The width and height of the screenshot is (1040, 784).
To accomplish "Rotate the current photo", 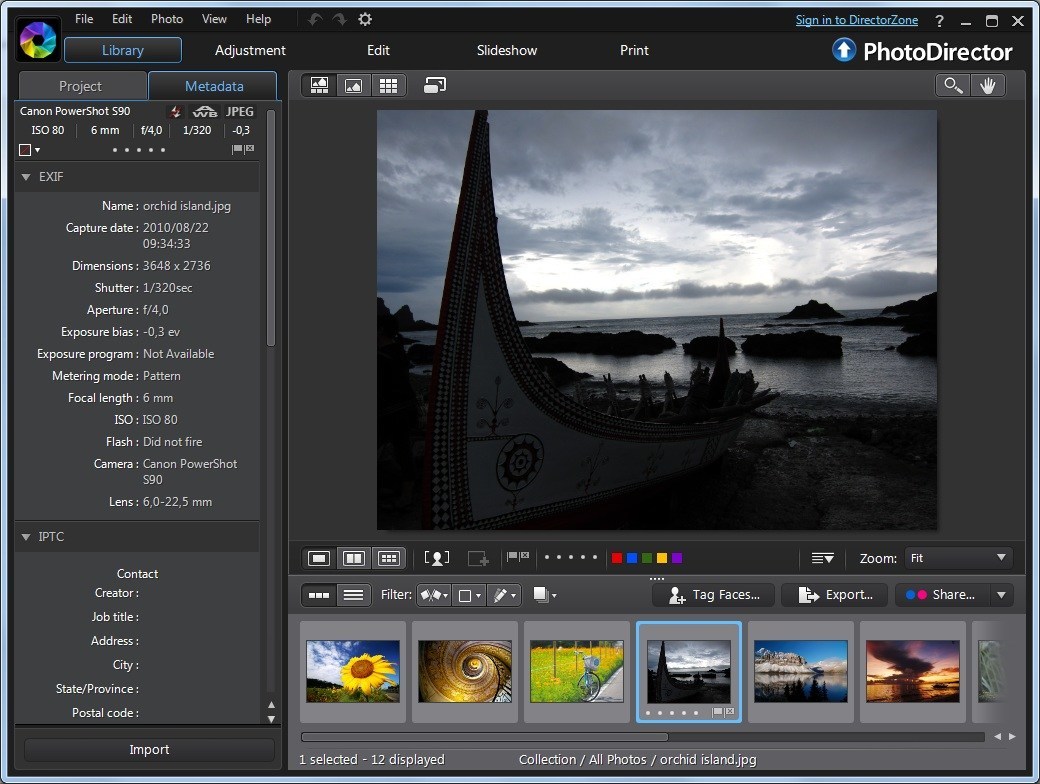I will [x=434, y=85].
